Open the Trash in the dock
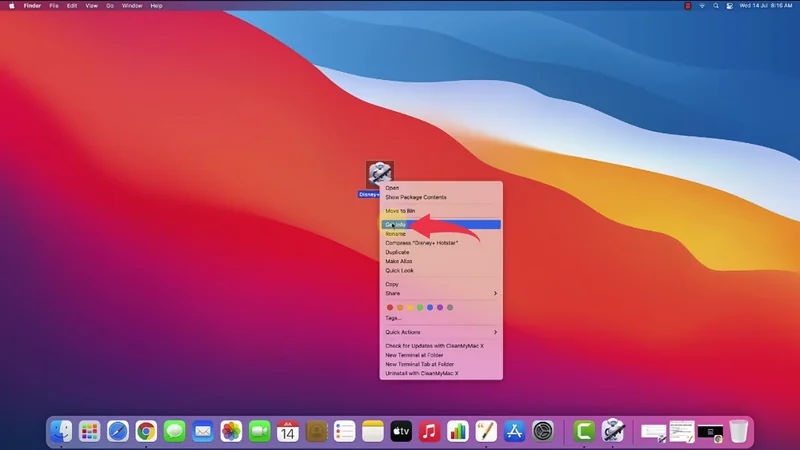800x450 pixels. click(x=738, y=431)
